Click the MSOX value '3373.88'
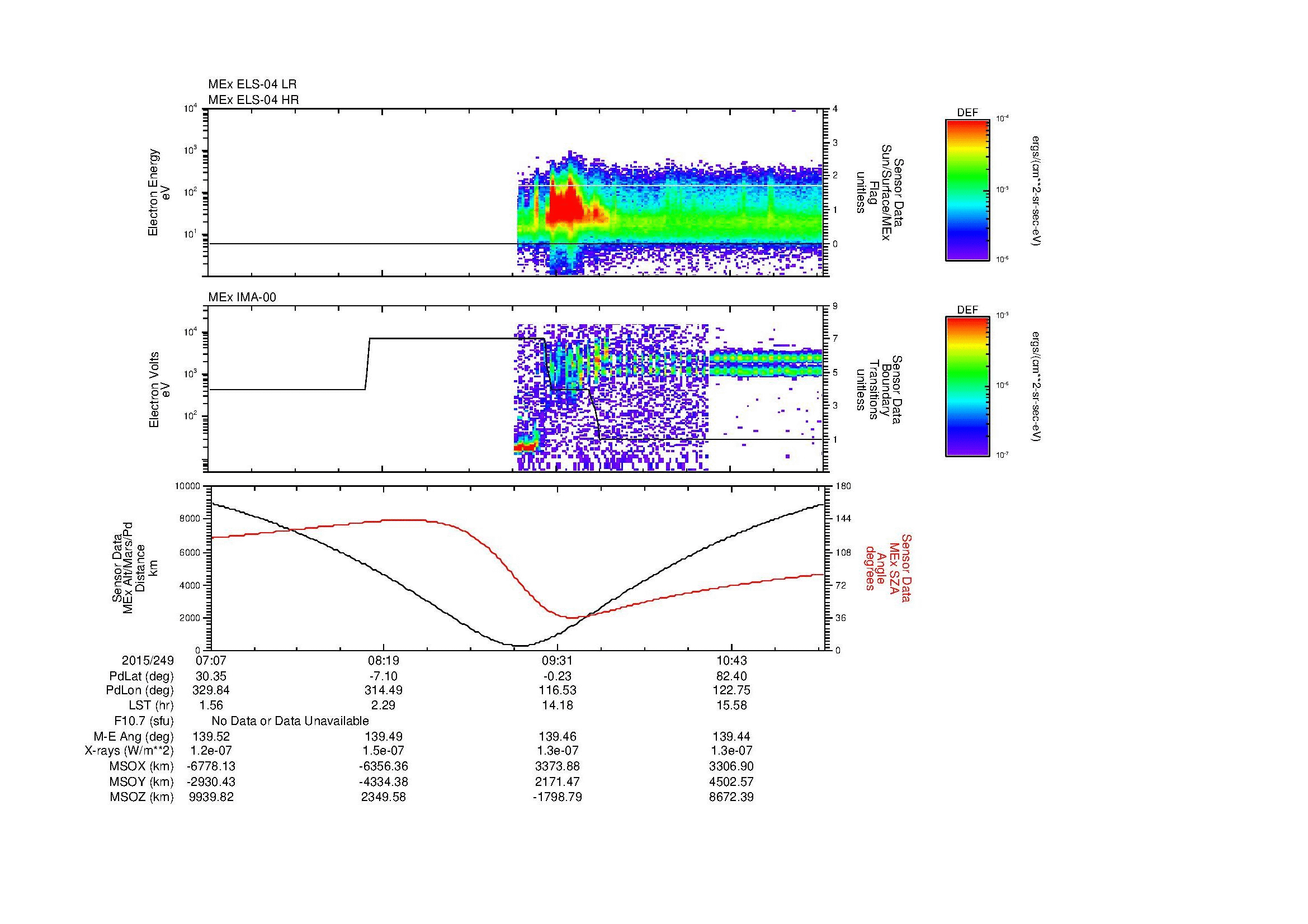1308x924 pixels. pos(557,766)
